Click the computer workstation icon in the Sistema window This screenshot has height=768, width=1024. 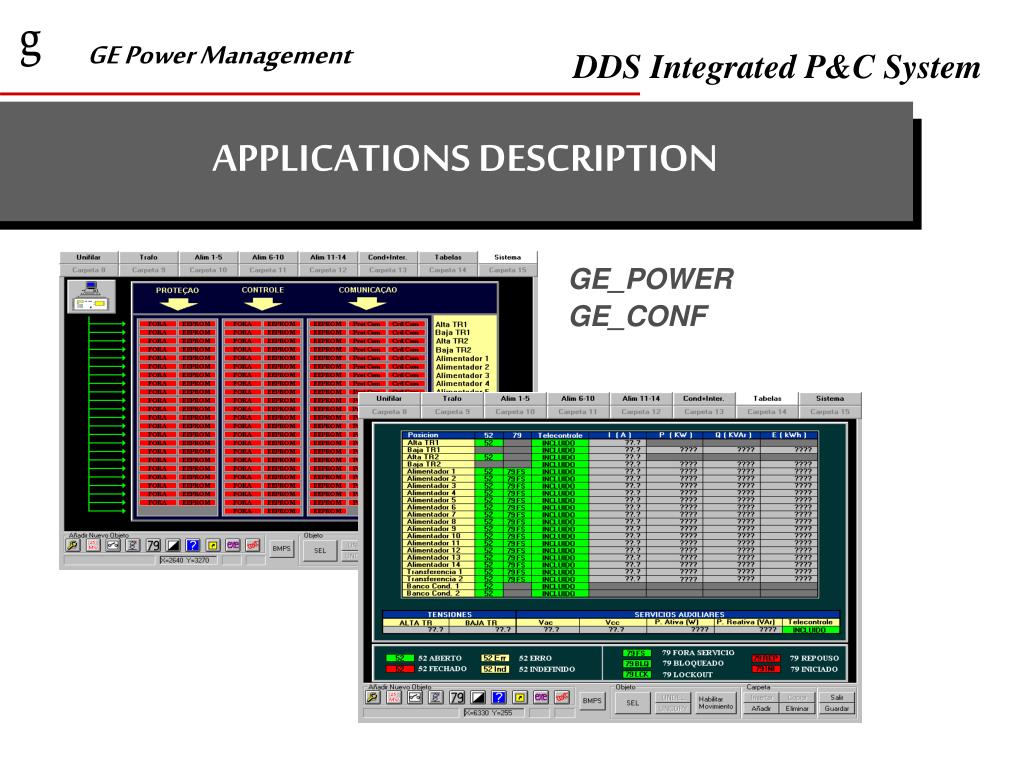point(91,296)
